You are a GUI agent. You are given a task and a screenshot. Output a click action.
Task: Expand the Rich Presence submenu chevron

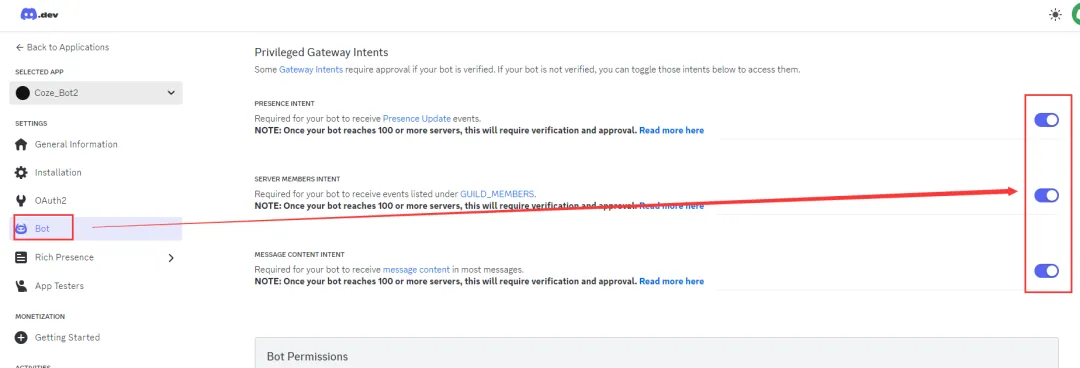pos(171,258)
